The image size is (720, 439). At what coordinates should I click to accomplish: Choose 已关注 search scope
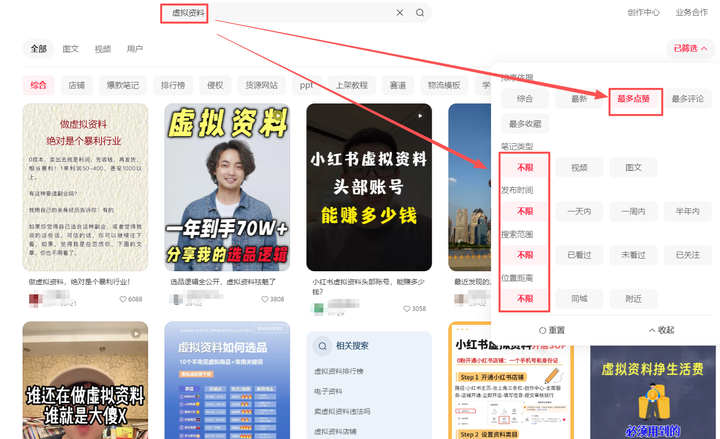pos(687,255)
